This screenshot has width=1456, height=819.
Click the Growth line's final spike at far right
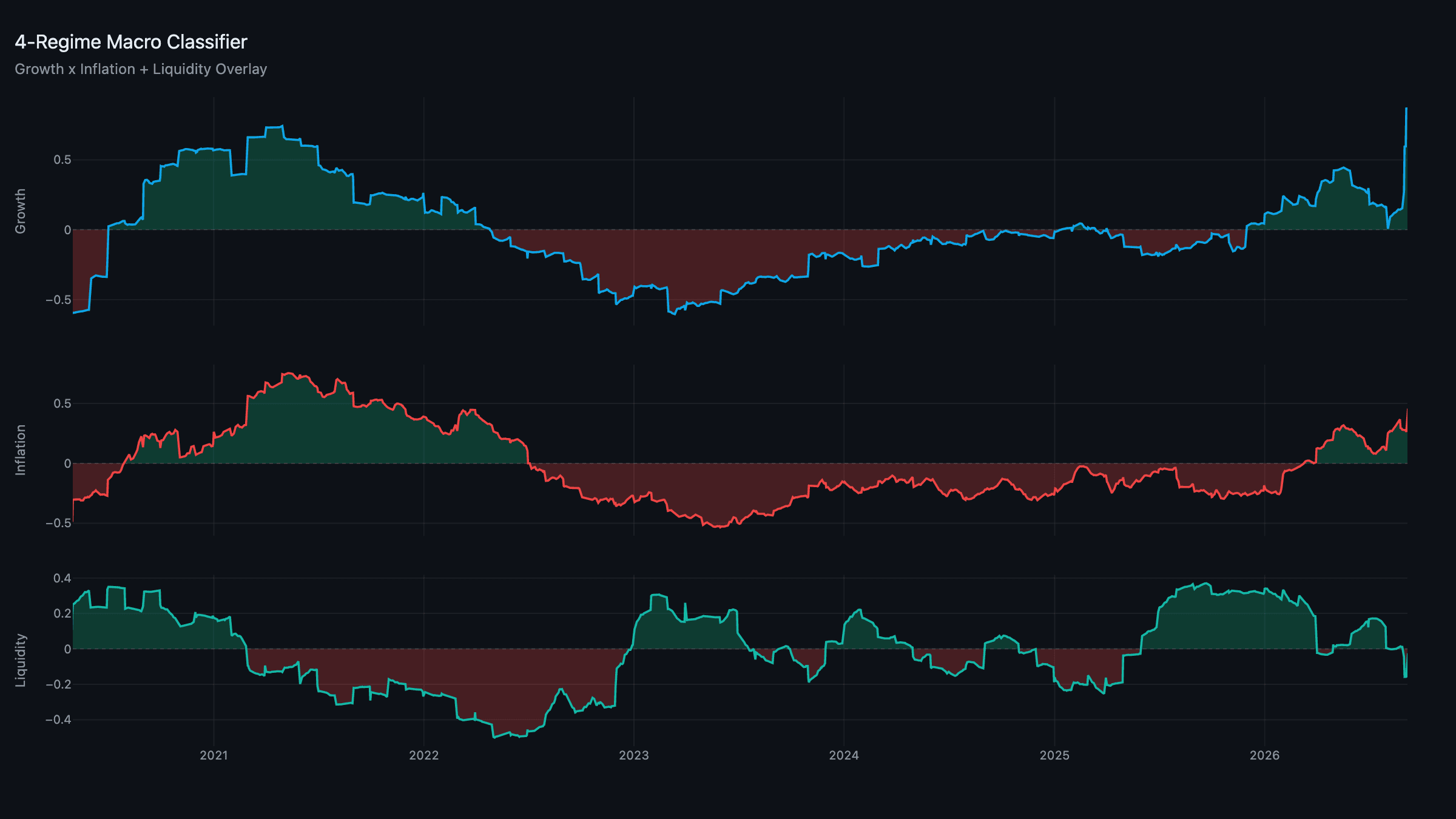click(1406, 109)
